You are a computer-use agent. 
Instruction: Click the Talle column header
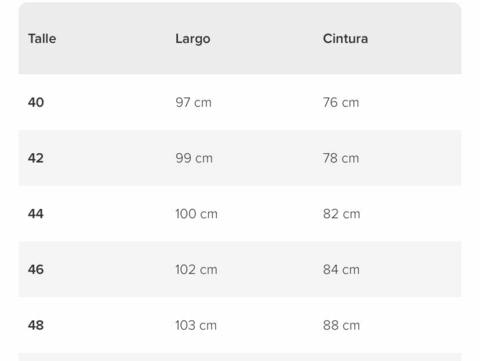pyautogui.click(x=42, y=39)
